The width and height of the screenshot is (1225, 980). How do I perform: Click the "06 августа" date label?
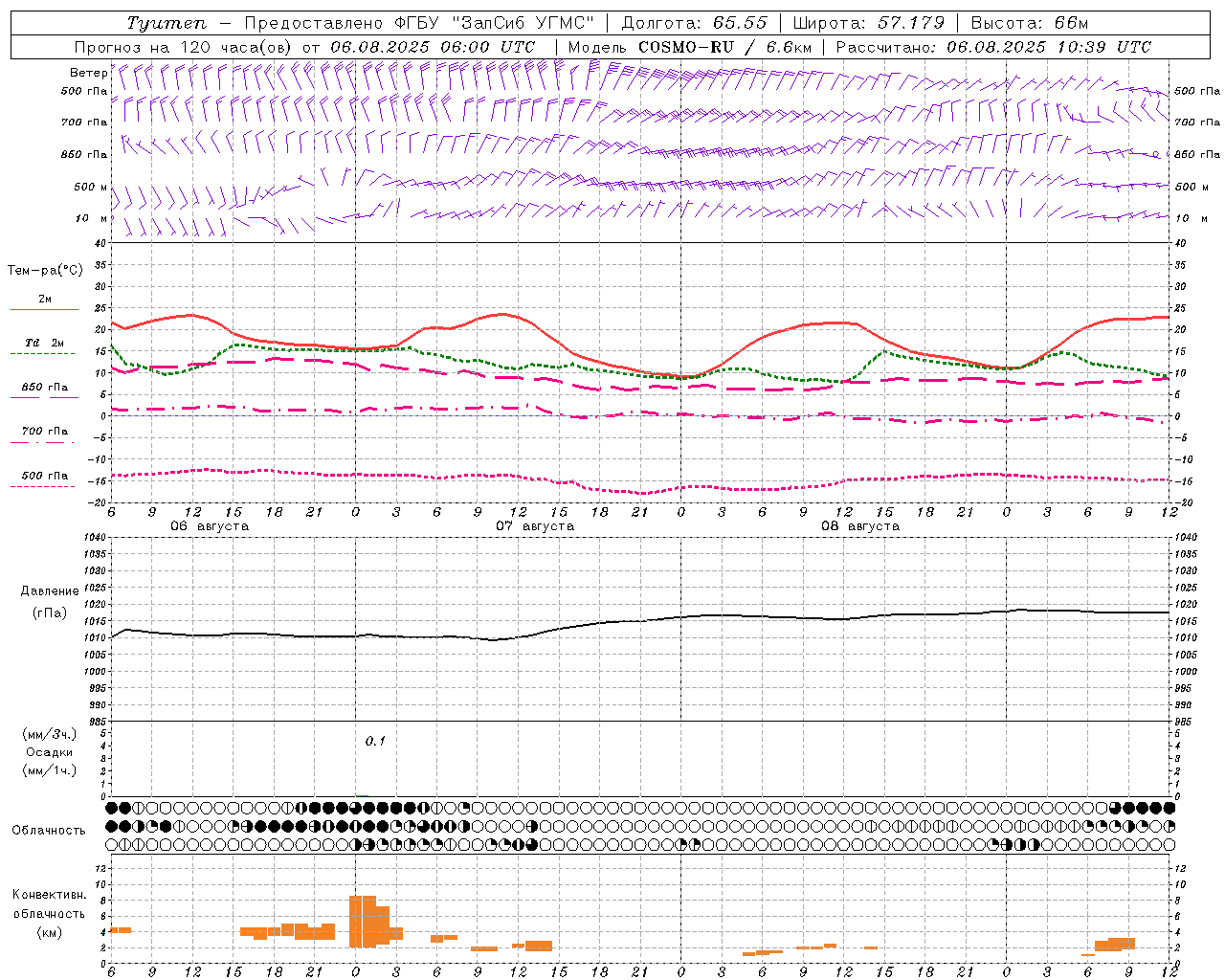click(x=210, y=526)
